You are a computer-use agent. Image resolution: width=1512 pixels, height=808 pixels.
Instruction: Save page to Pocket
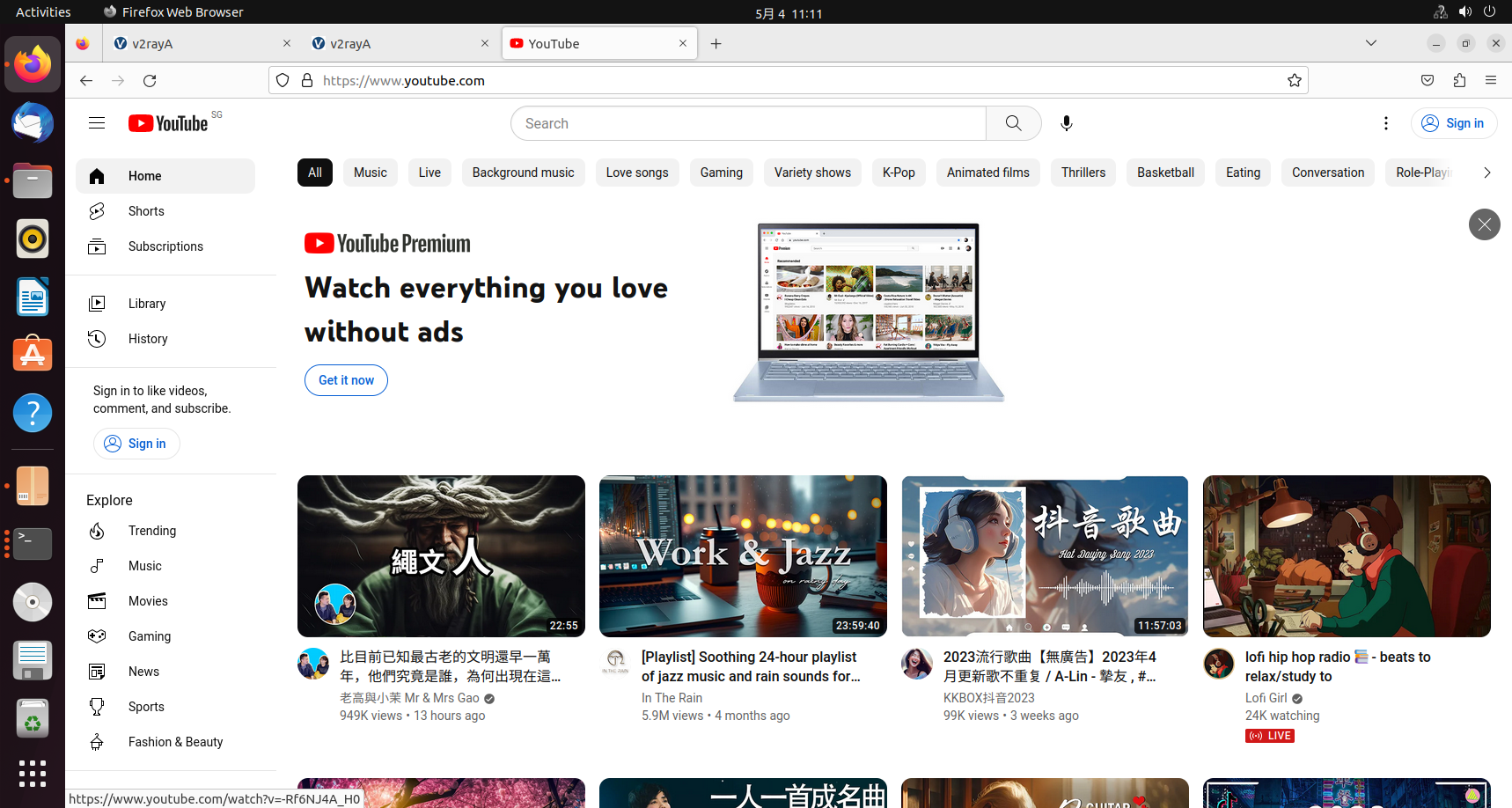click(x=1428, y=80)
